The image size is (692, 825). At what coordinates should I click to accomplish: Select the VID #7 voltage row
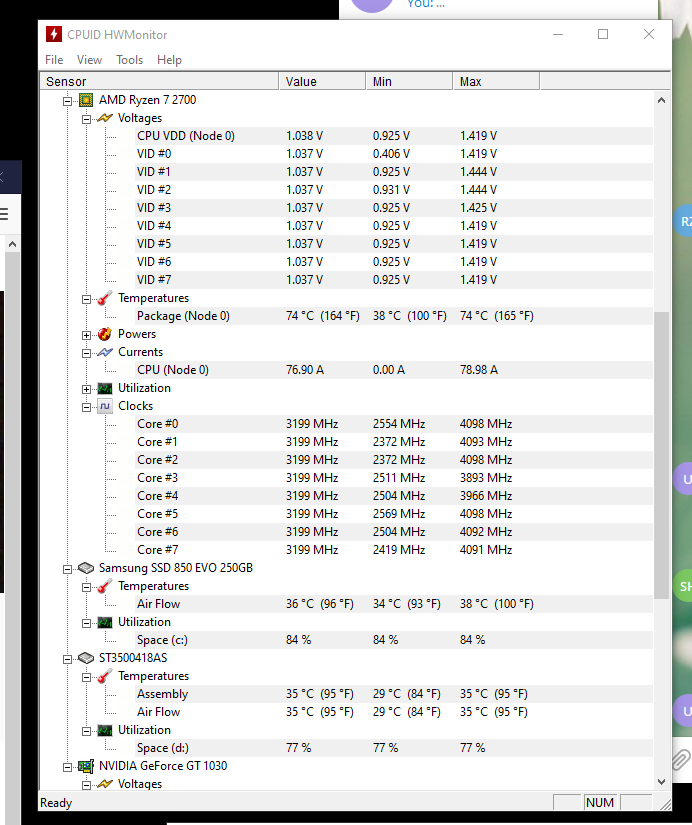pyautogui.click(x=394, y=280)
